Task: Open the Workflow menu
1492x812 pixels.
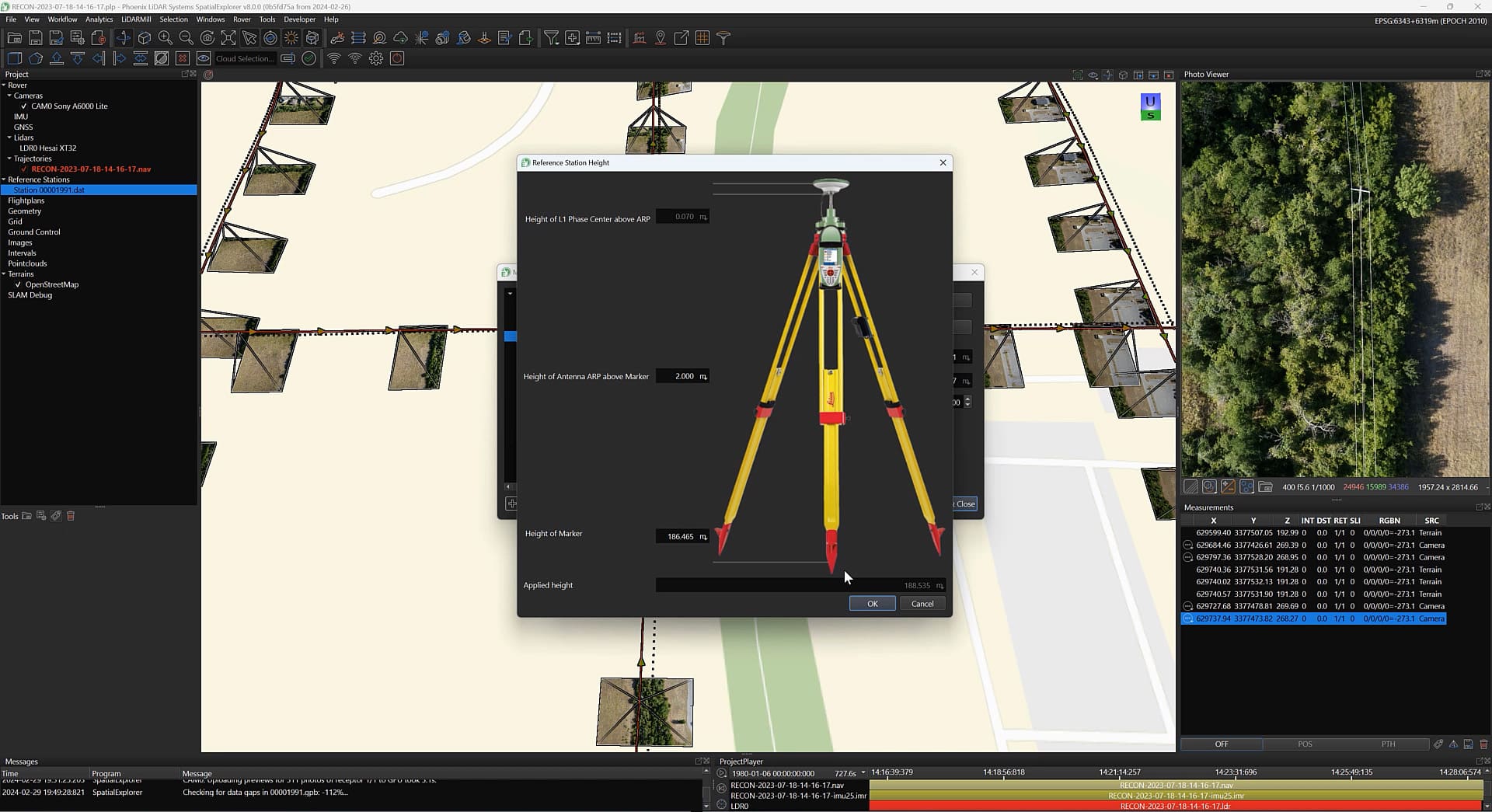Action: 62,19
